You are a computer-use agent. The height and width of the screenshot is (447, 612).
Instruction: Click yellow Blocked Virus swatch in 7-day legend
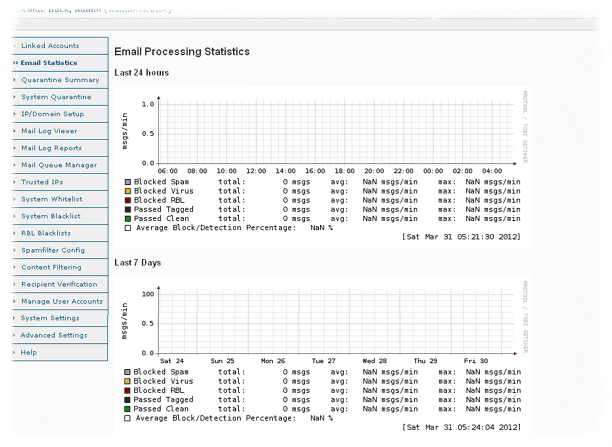coord(127,381)
